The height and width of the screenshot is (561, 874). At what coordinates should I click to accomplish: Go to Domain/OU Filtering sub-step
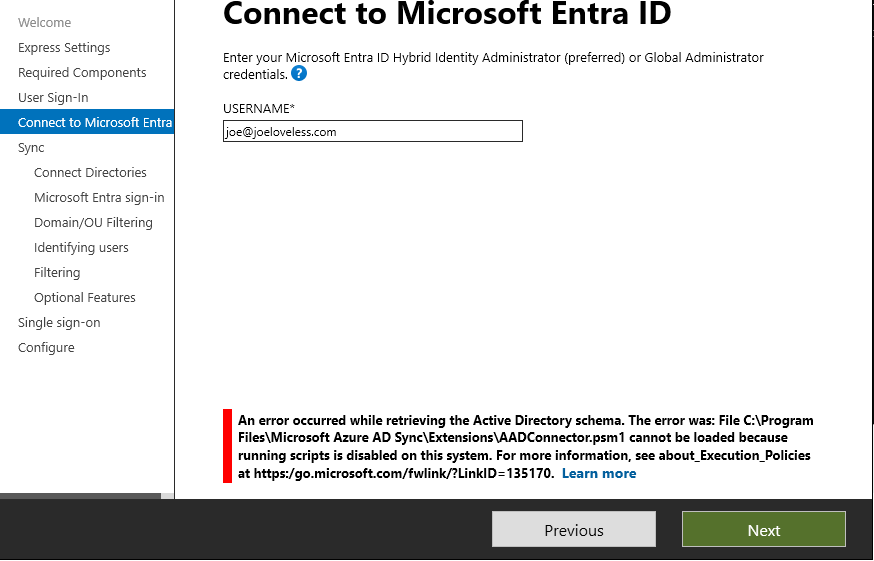[93, 222]
